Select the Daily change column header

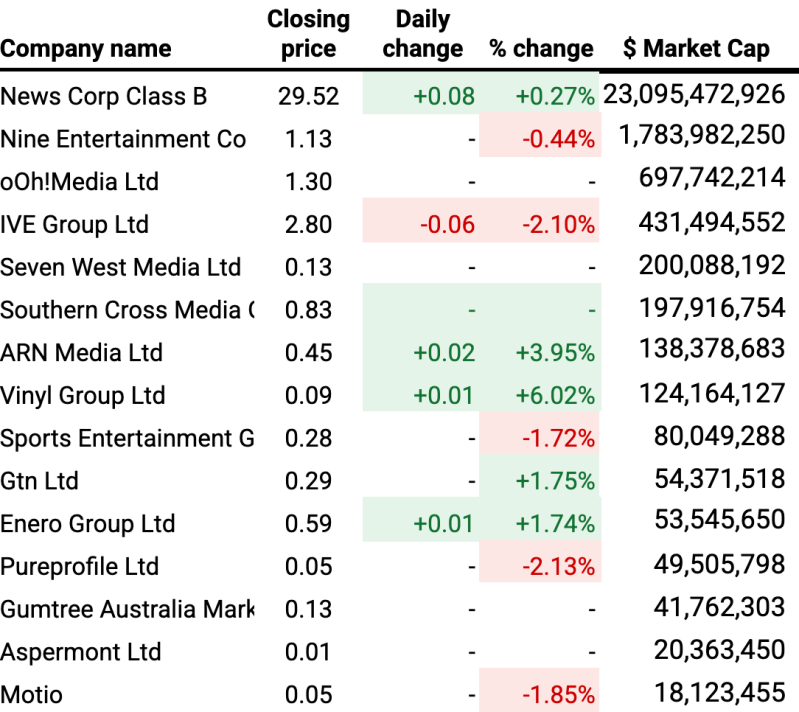(422, 34)
